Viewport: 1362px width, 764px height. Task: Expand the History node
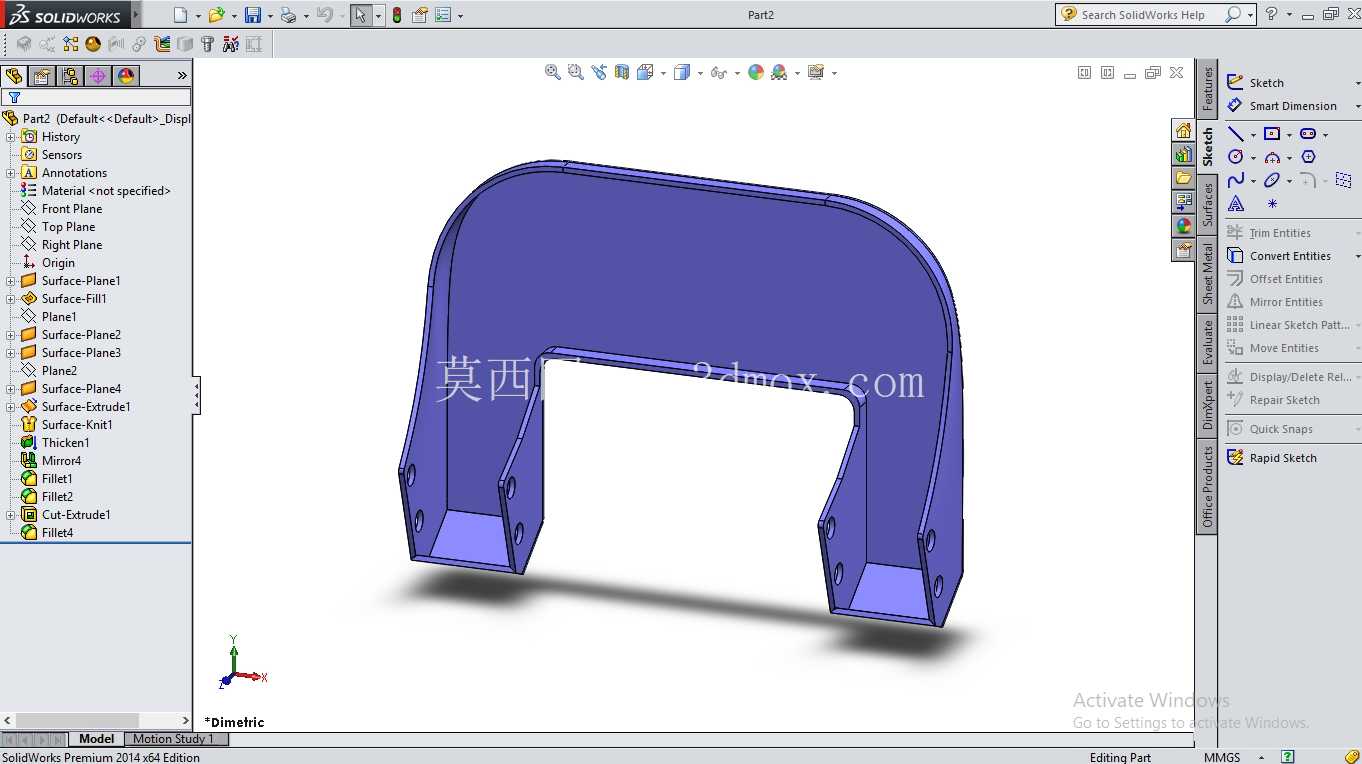click(11, 137)
